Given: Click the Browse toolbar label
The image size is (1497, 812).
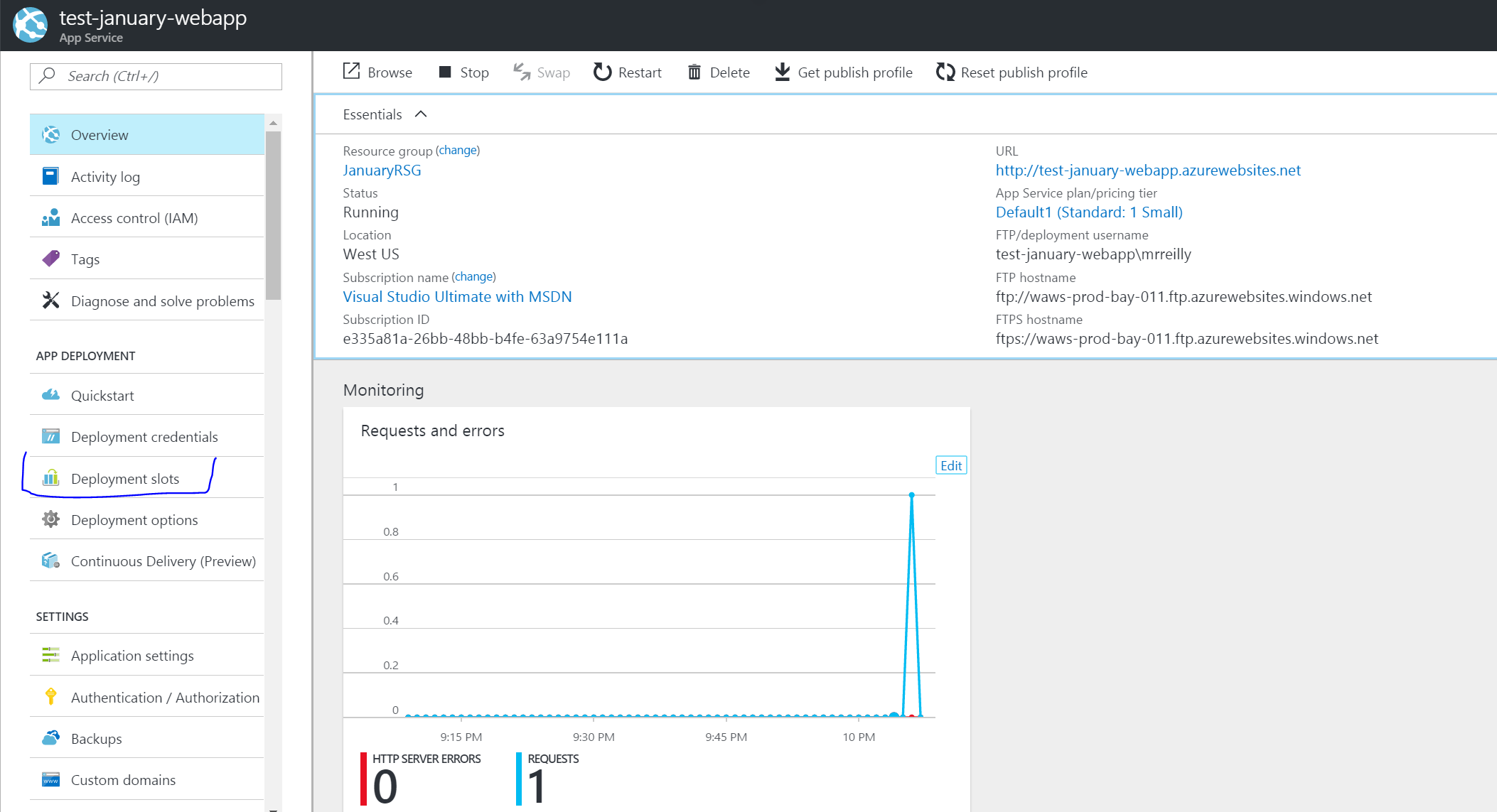Looking at the screenshot, I should pos(390,72).
